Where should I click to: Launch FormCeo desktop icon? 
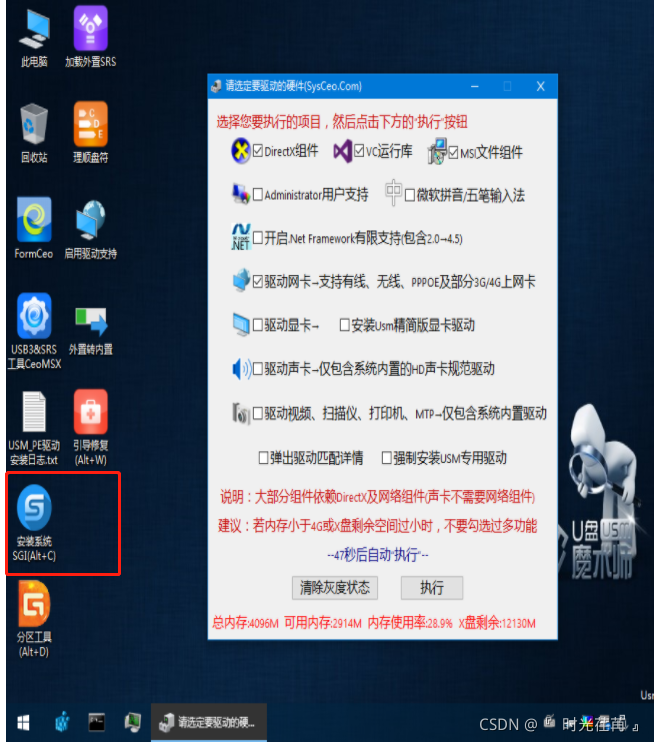[x=34, y=229]
